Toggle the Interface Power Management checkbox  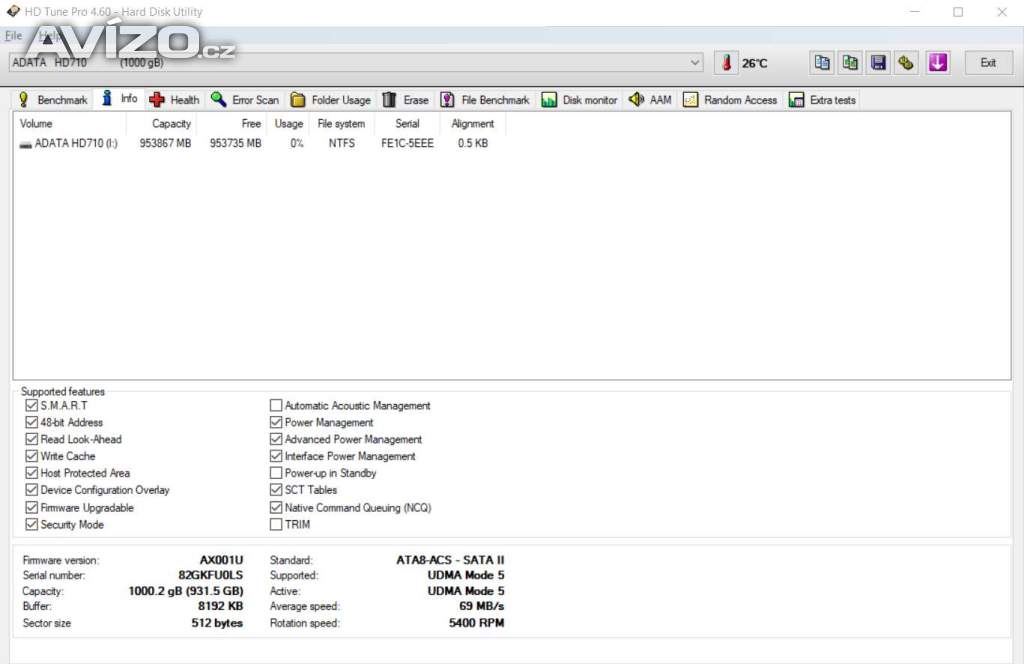pos(276,456)
